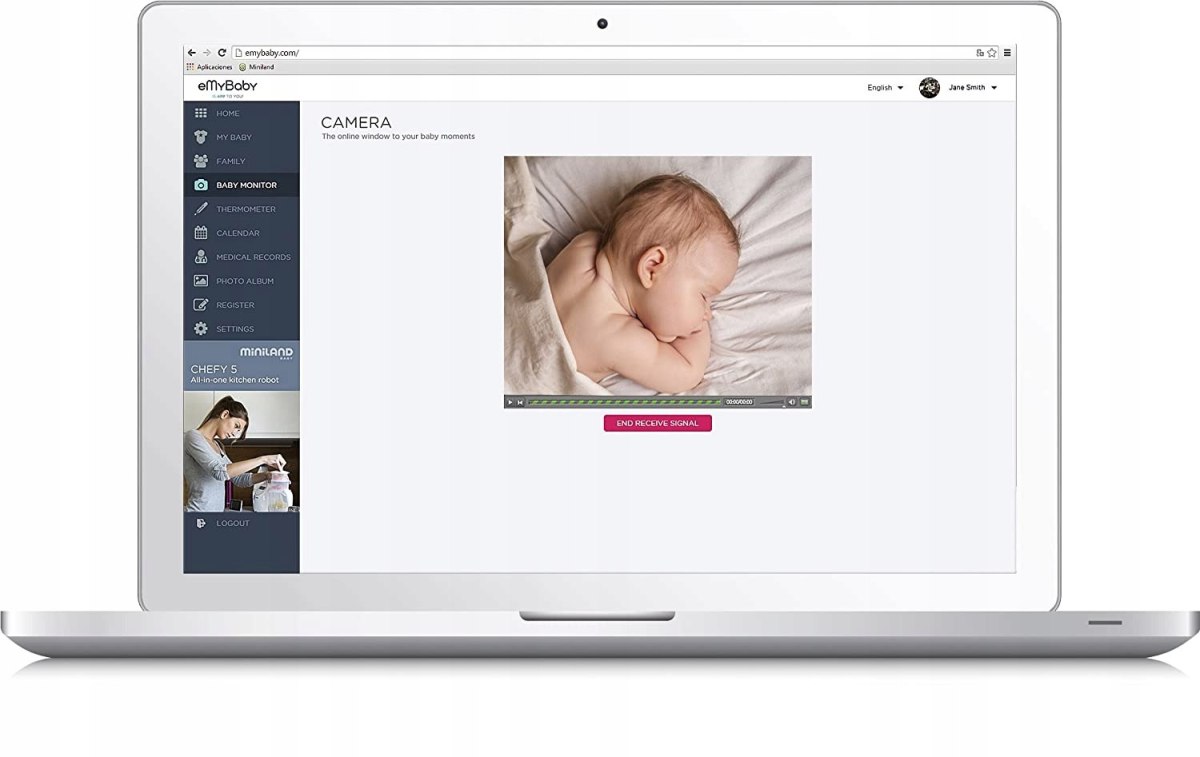Expand the English language dropdown

(885, 88)
